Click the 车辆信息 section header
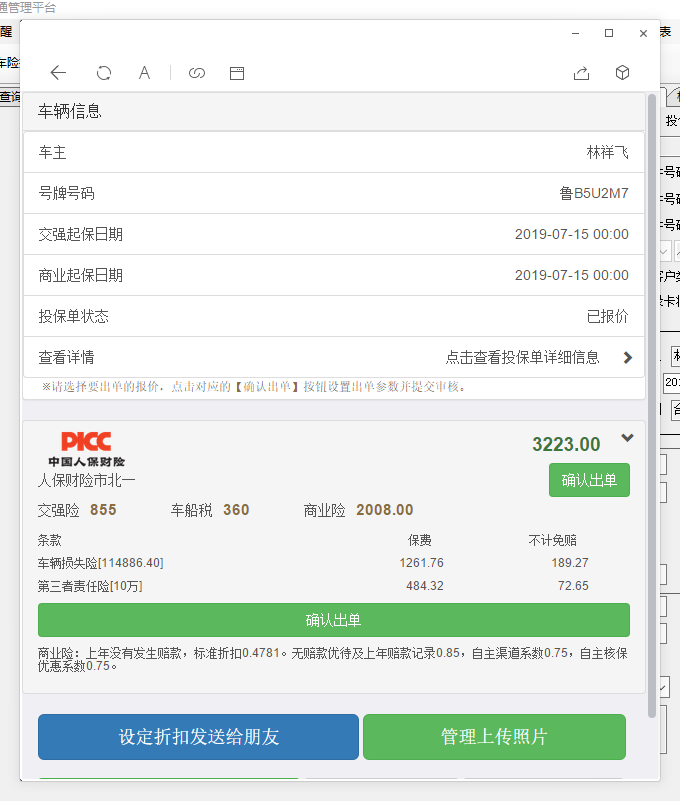 (x=334, y=111)
